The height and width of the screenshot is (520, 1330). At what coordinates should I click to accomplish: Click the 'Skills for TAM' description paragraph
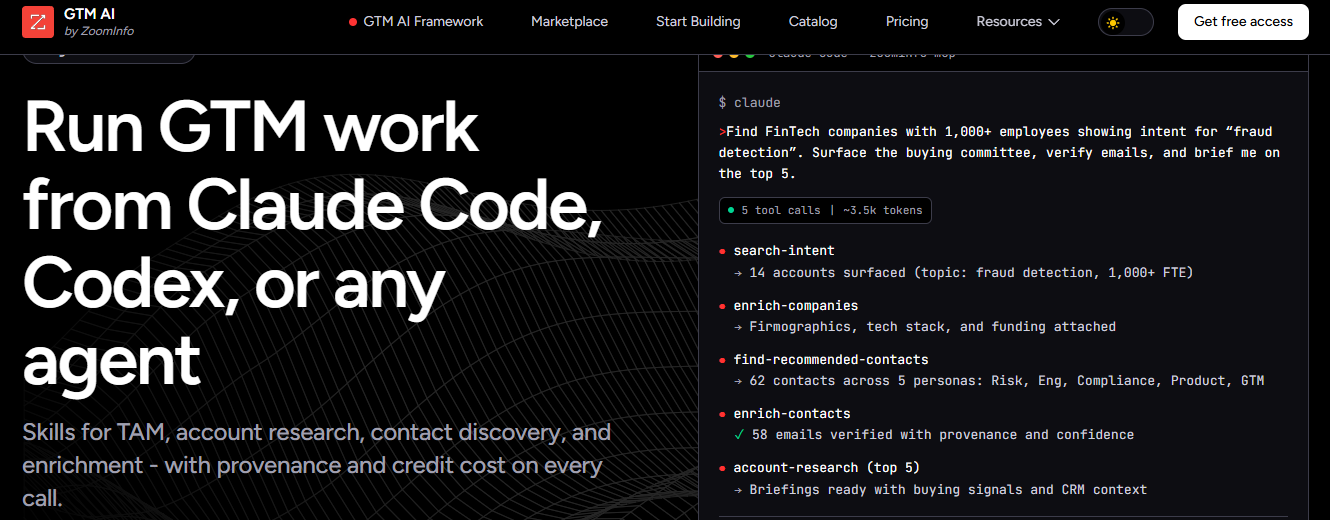pos(317,465)
